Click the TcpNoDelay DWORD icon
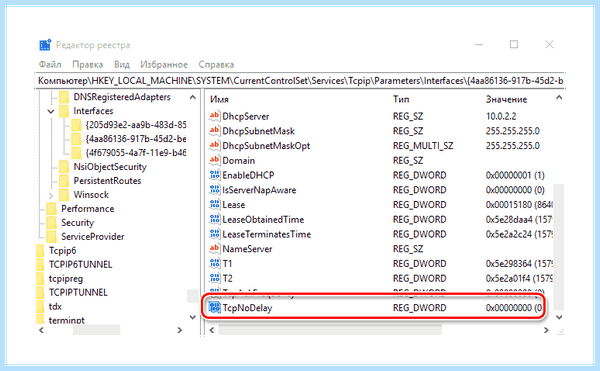The height and width of the screenshot is (371, 600). point(214,308)
